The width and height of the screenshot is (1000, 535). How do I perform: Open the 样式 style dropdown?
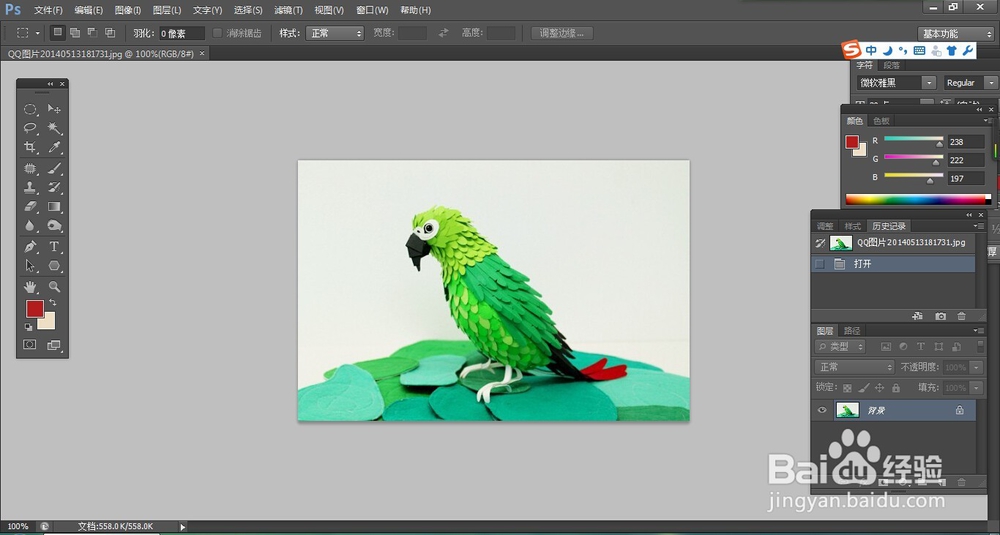tap(335, 33)
